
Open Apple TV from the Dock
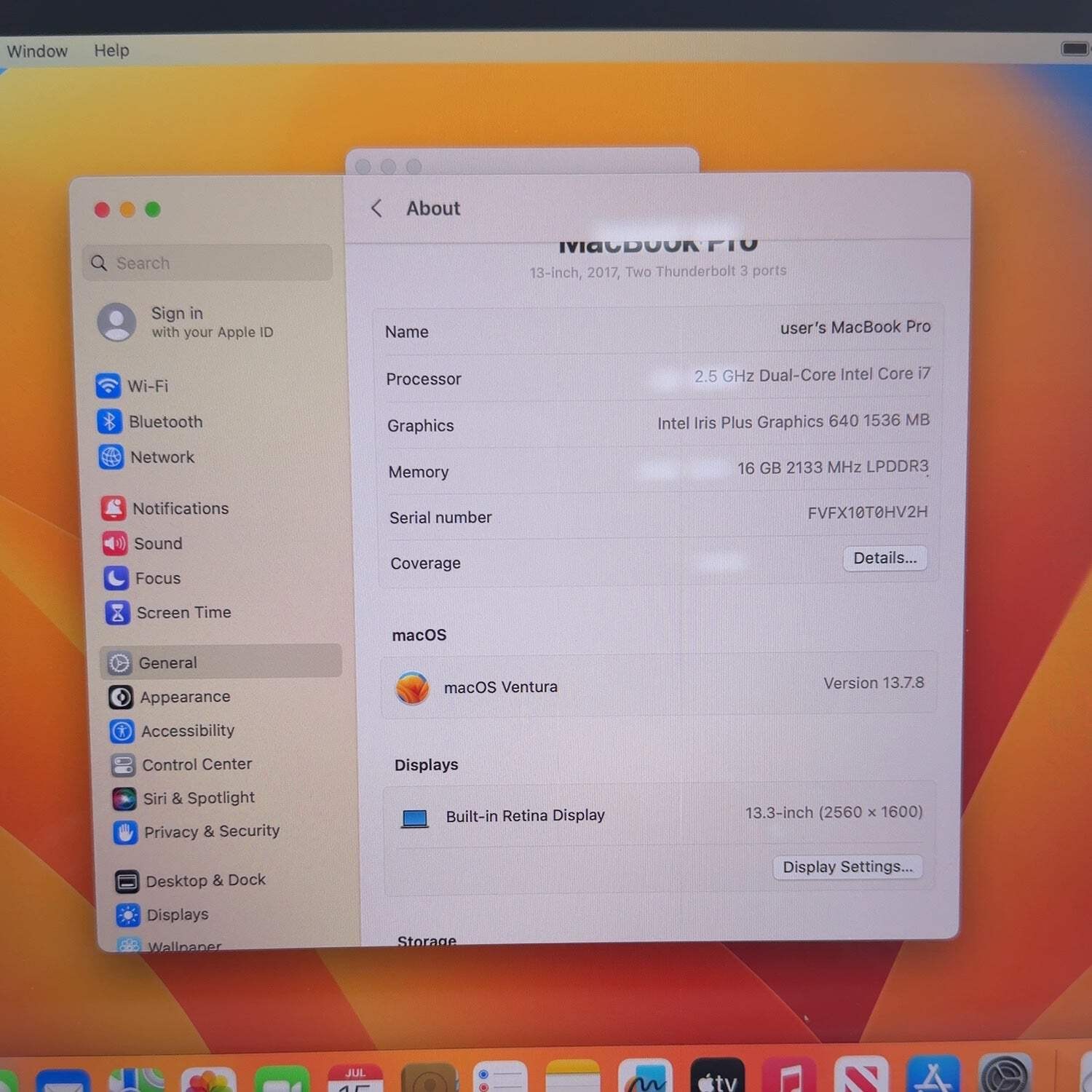[x=718, y=1075]
